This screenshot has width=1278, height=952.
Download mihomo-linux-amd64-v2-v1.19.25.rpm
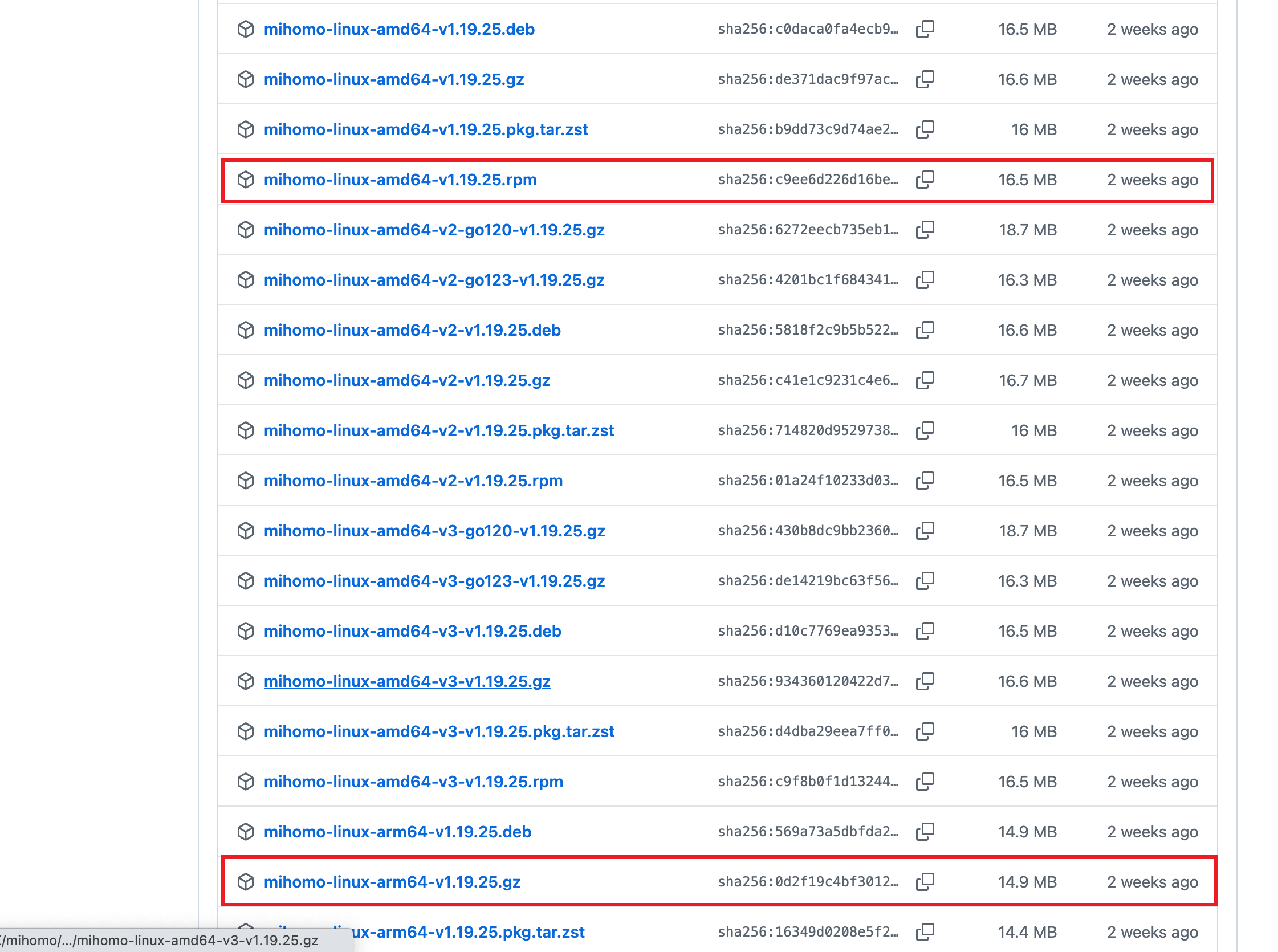[x=413, y=481]
